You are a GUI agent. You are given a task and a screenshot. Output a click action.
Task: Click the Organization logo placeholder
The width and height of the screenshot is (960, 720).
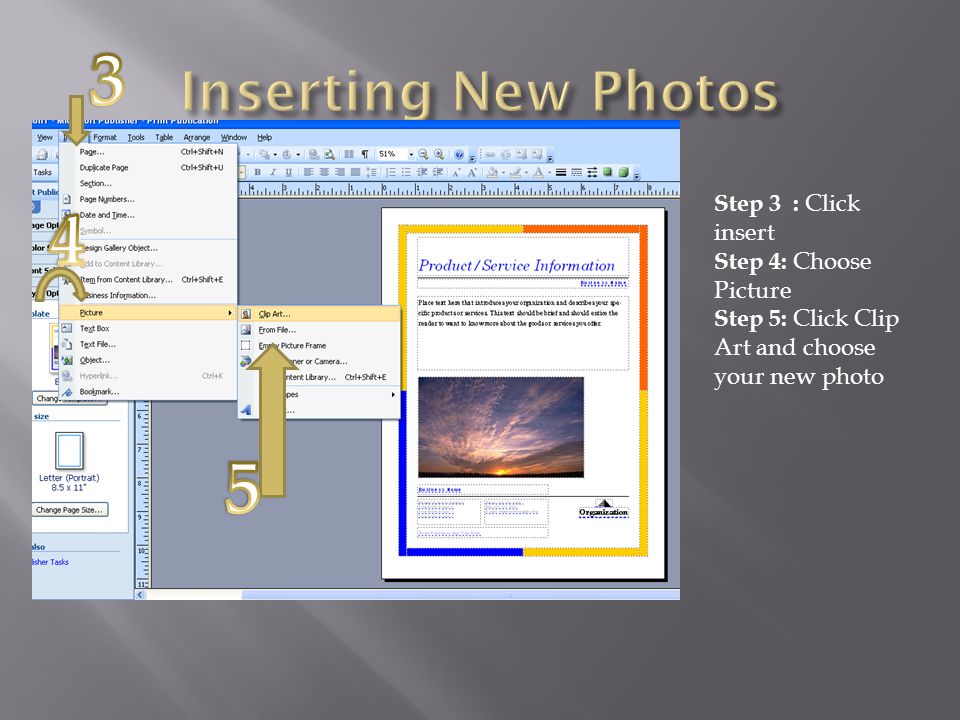click(604, 509)
